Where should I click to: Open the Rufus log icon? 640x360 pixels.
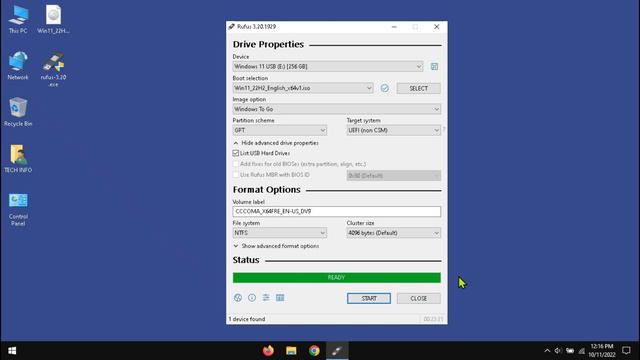280,298
